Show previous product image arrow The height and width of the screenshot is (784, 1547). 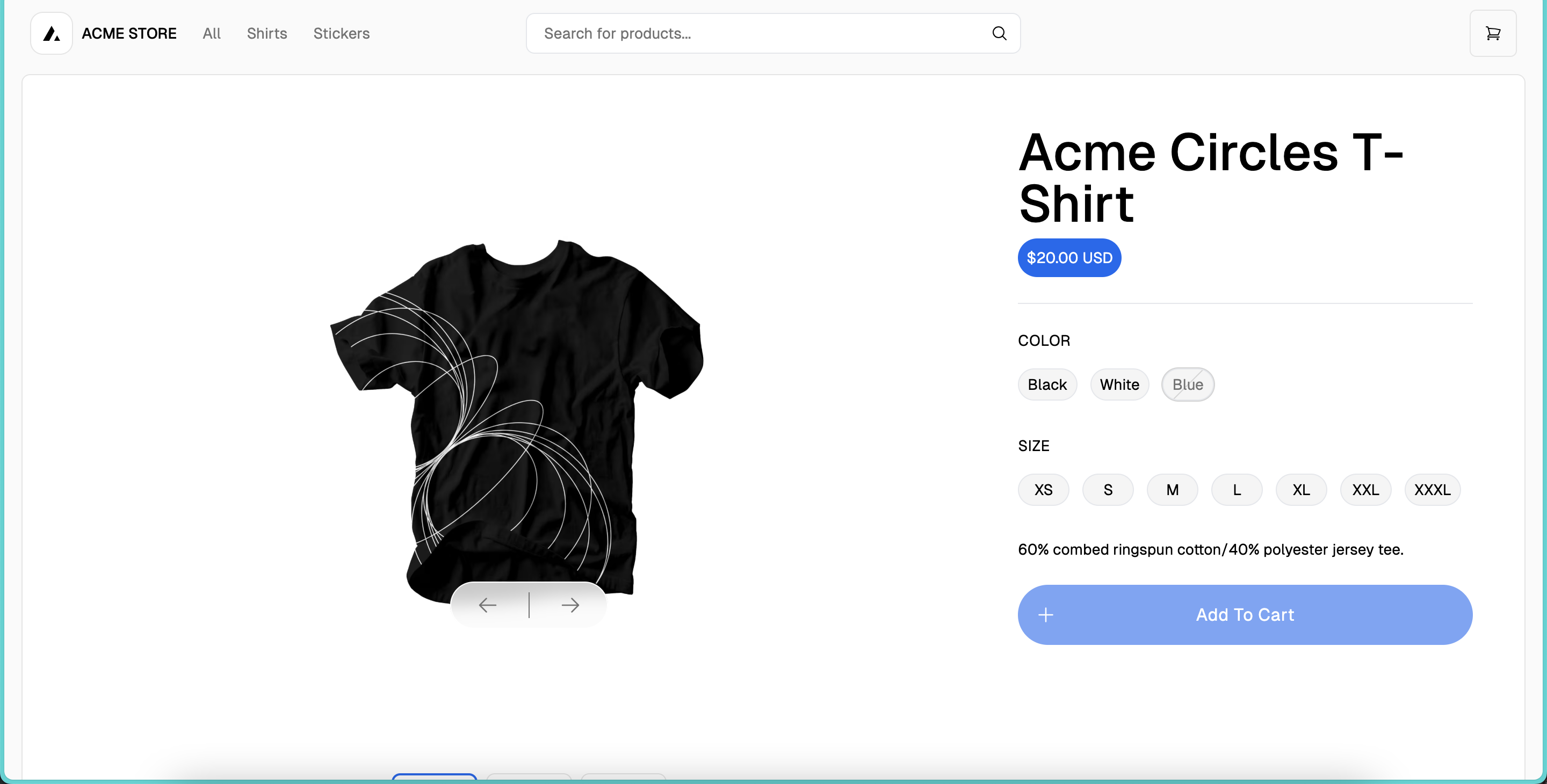(x=488, y=605)
